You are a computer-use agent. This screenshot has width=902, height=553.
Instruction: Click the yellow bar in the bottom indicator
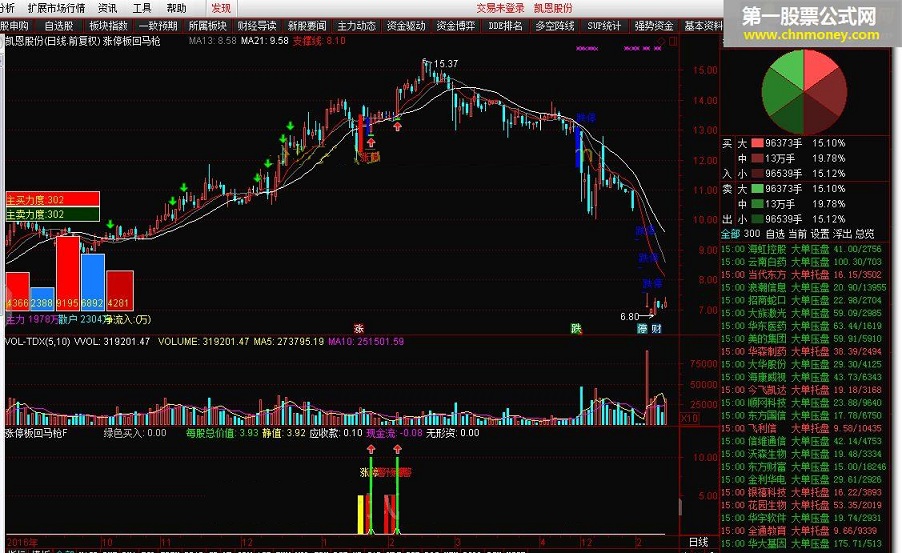coord(361,514)
